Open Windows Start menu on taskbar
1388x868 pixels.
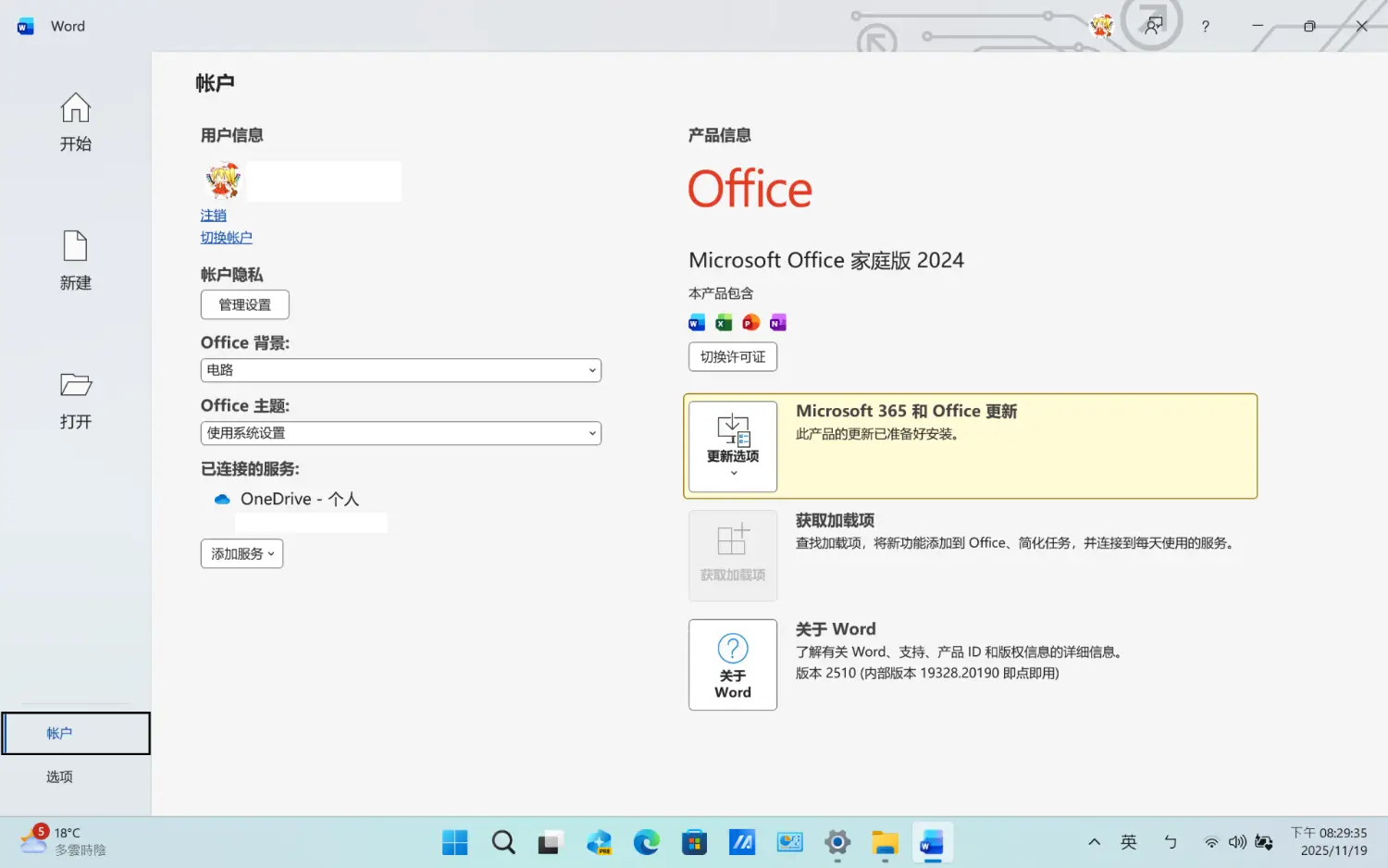(454, 842)
